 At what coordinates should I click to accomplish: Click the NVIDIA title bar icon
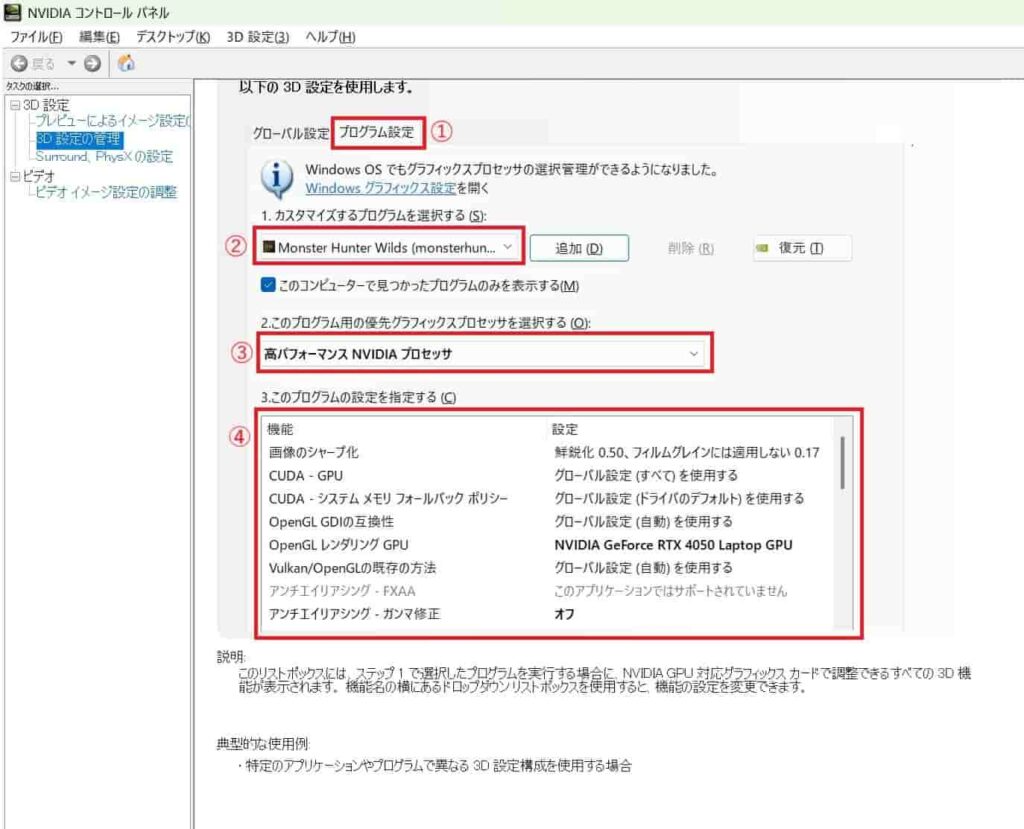coord(12,12)
